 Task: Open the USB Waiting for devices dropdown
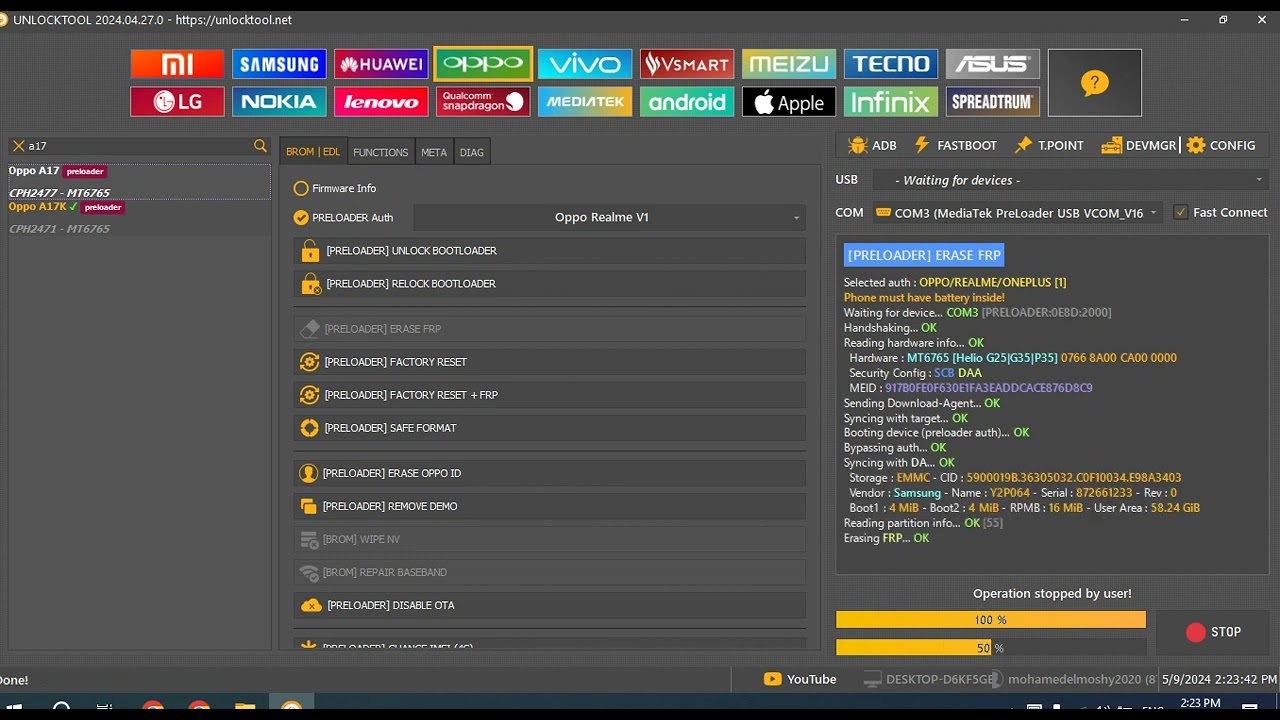1070,180
